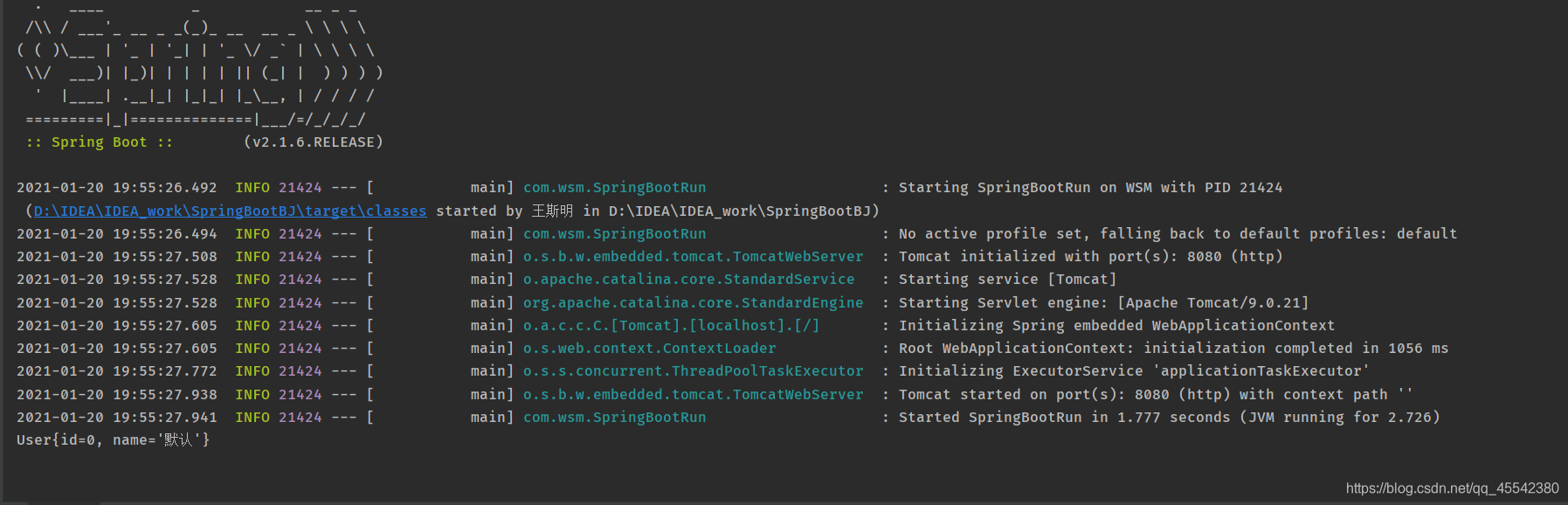Click 'Started SpringBootRun in 1.777 seconds' message

coord(1169,417)
